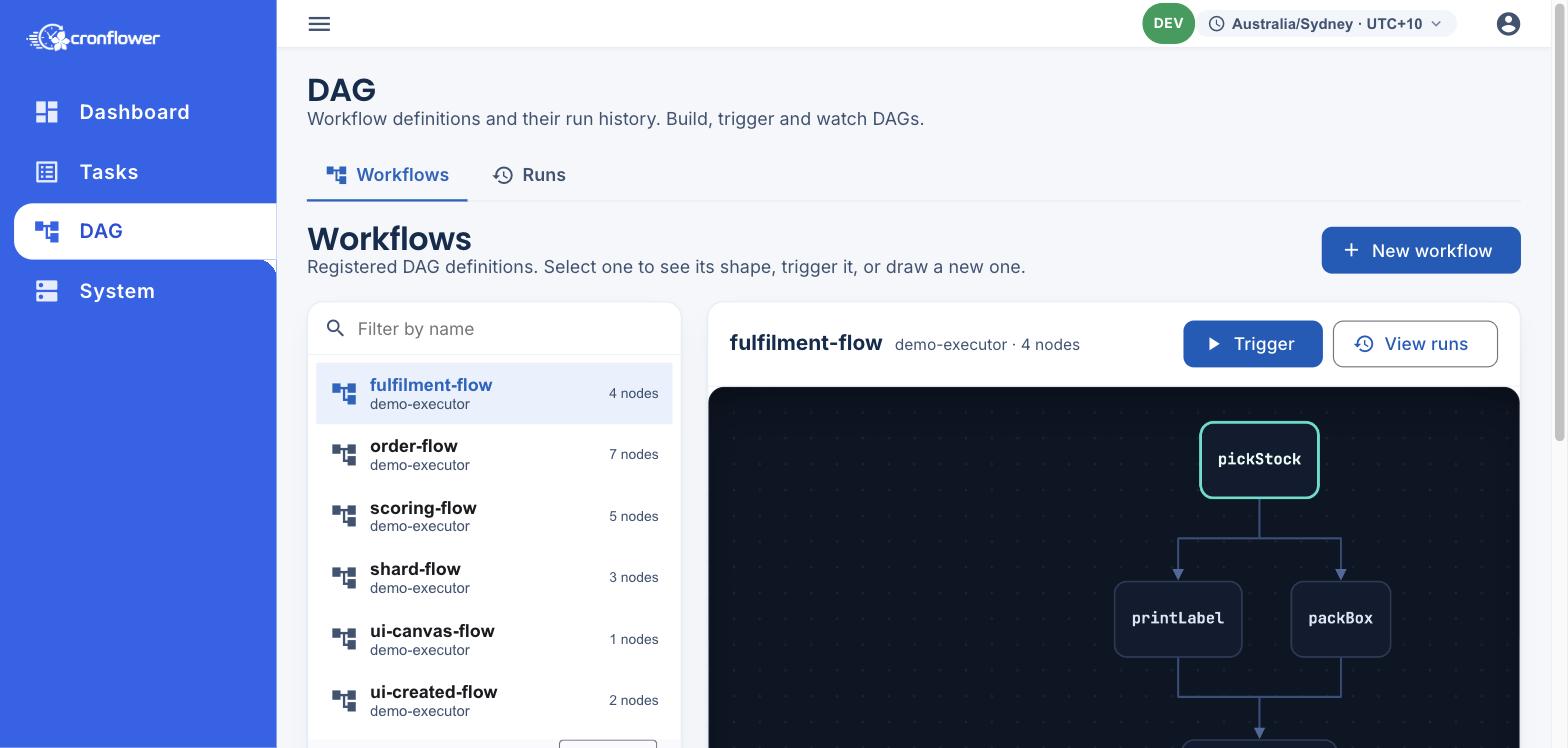
Task: Click the Runs tab history icon
Action: click(503, 175)
